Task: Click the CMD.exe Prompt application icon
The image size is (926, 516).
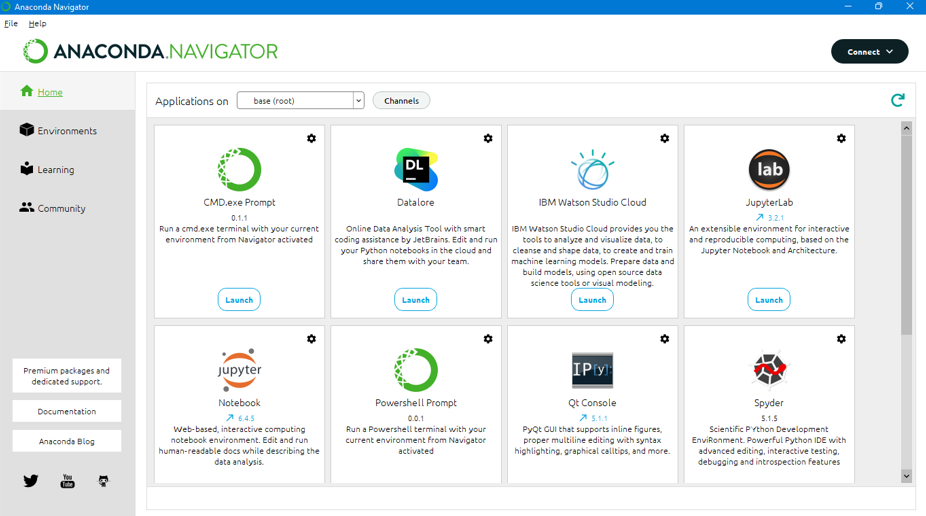Action: point(239,169)
